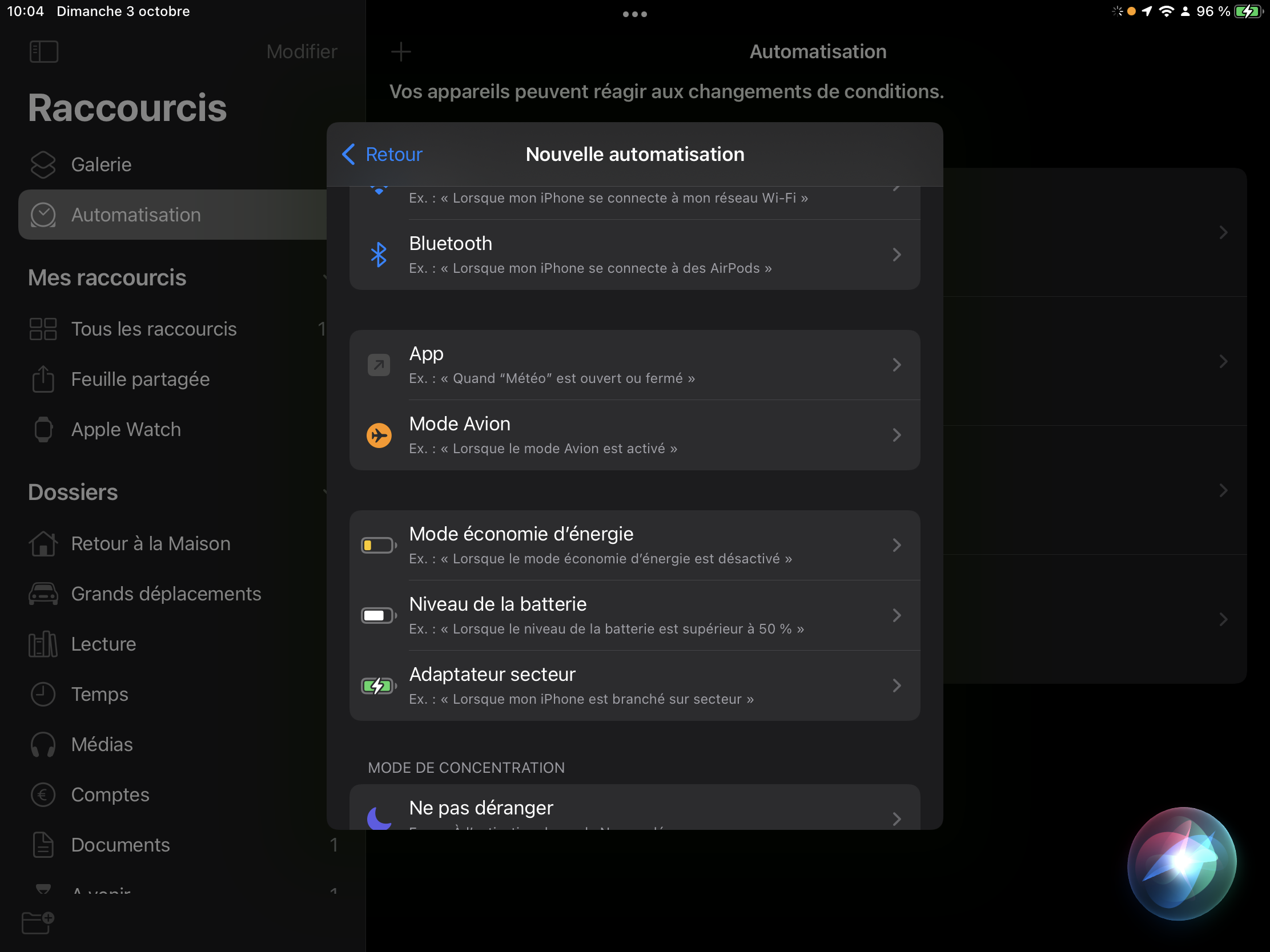Tap the plus icon to add automation
1270x952 pixels.
tap(401, 51)
